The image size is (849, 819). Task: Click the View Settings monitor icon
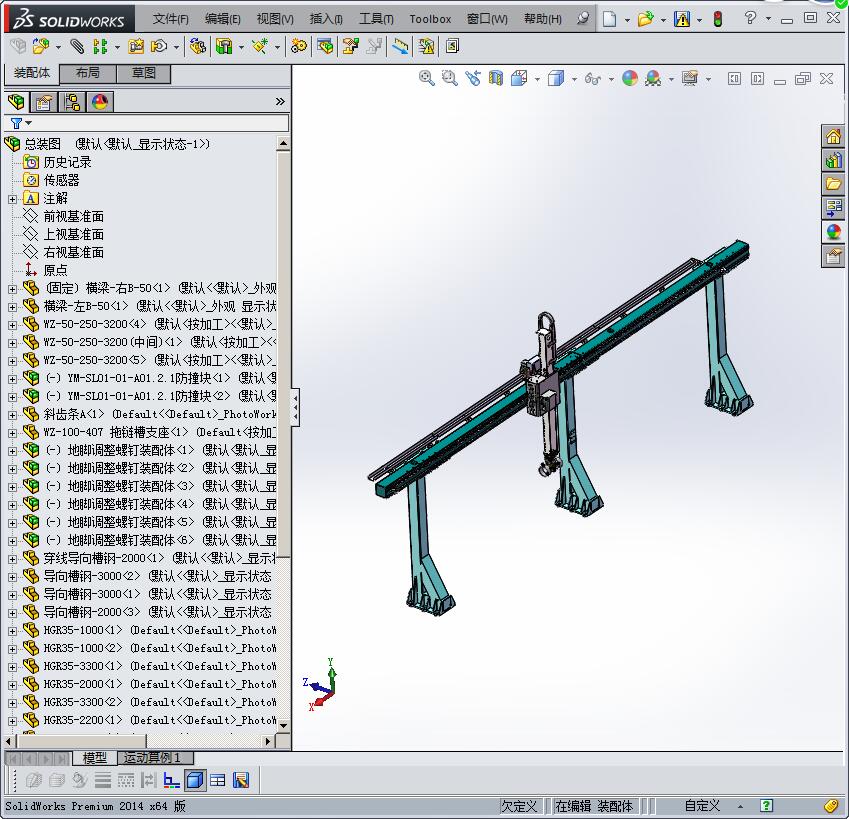tap(690, 78)
